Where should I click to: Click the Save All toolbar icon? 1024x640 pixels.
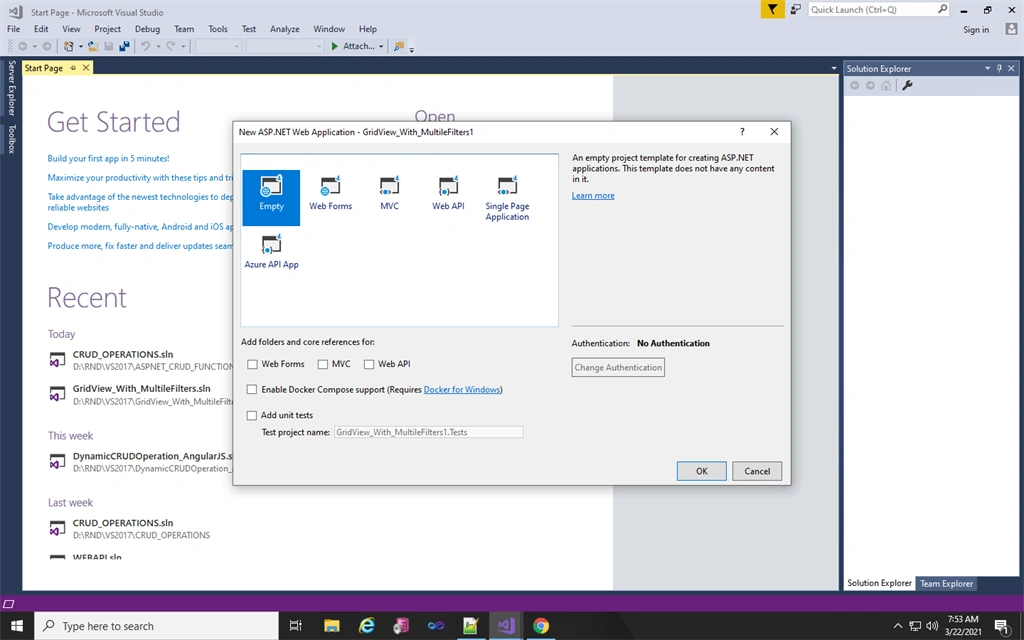tap(124, 46)
